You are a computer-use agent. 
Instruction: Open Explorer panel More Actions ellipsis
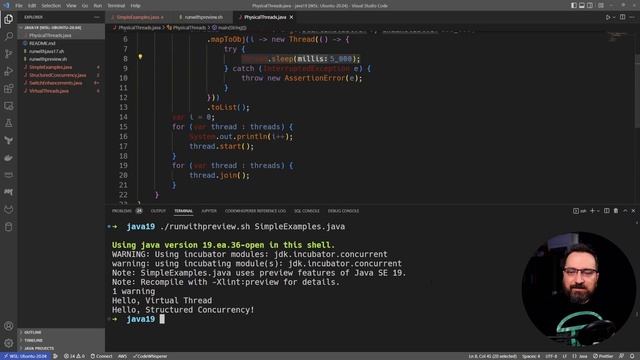(x=97, y=17)
